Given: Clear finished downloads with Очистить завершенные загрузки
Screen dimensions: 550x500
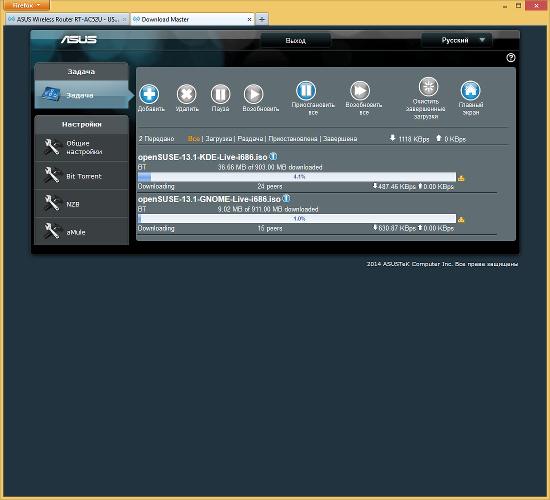Looking at the screenshot, I should [x=428, y=86].
